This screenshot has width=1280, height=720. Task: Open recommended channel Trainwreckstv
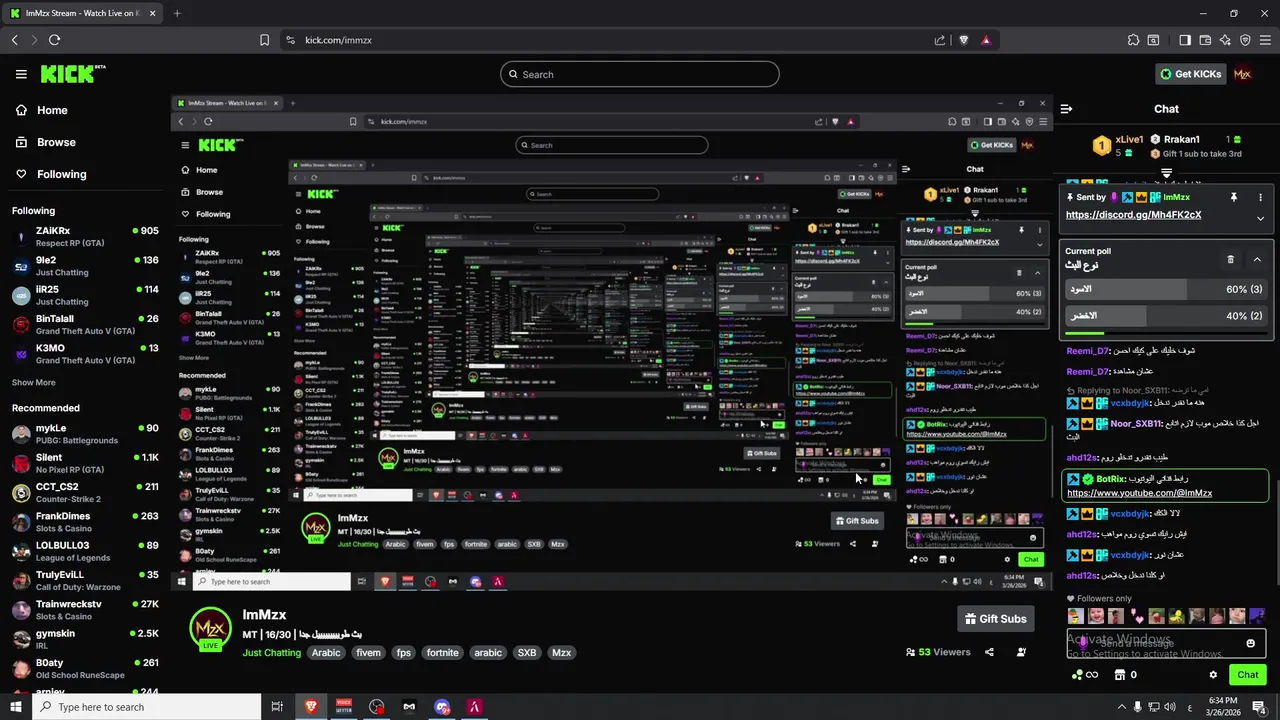coord(85,610)
